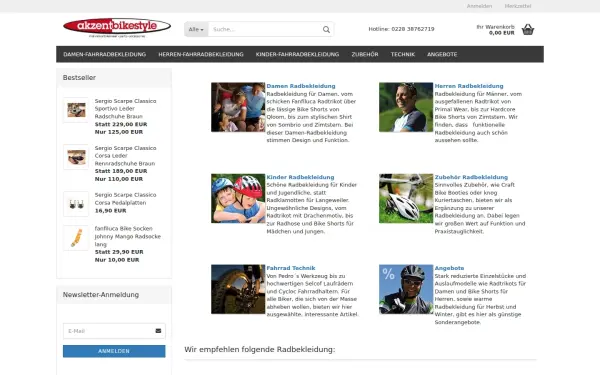Open the Herren Radbekleidung heading link
The width and height of the screenshot is (600, 375).
coord(469,86)
